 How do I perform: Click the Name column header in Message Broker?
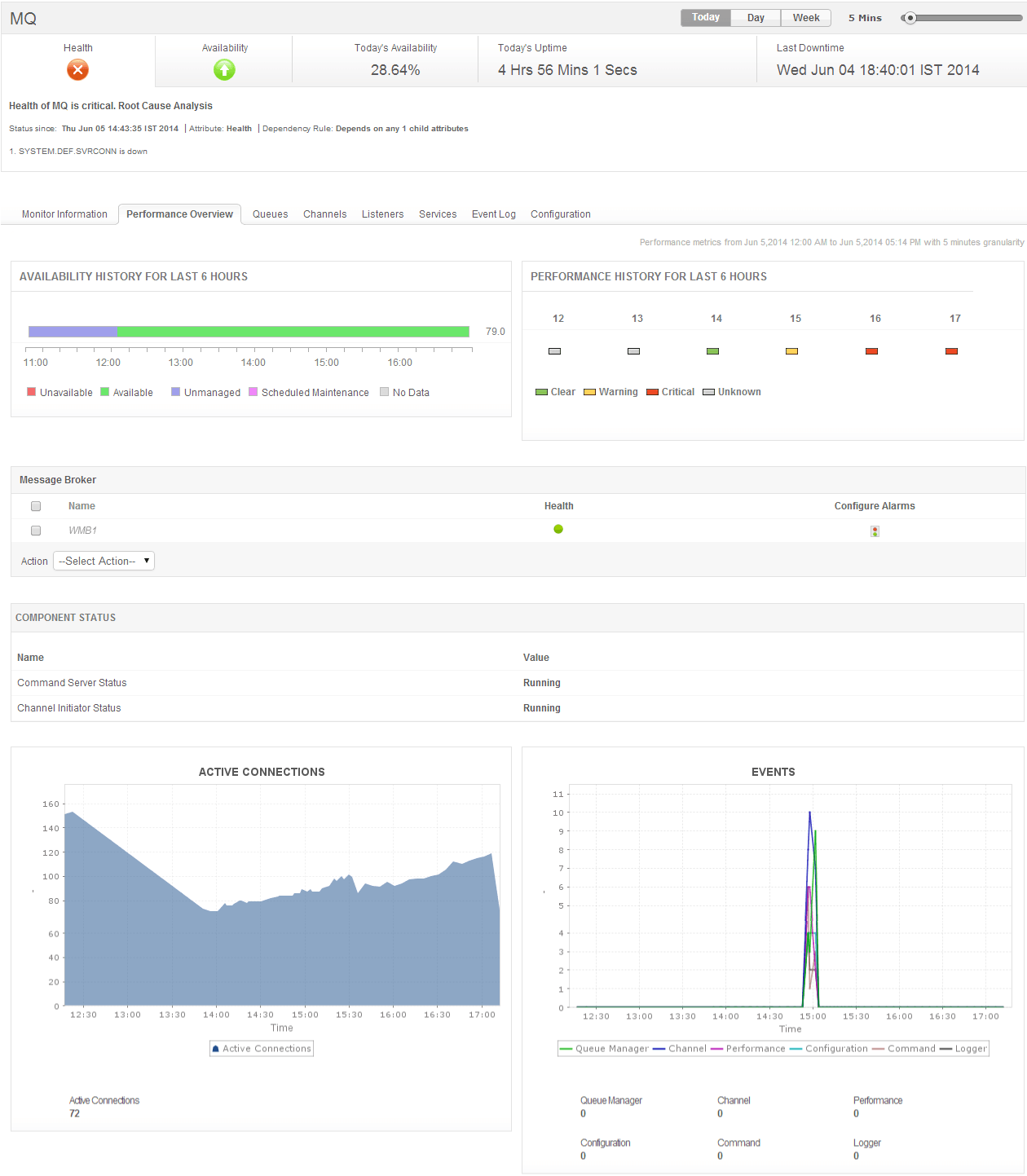[82, 506]
